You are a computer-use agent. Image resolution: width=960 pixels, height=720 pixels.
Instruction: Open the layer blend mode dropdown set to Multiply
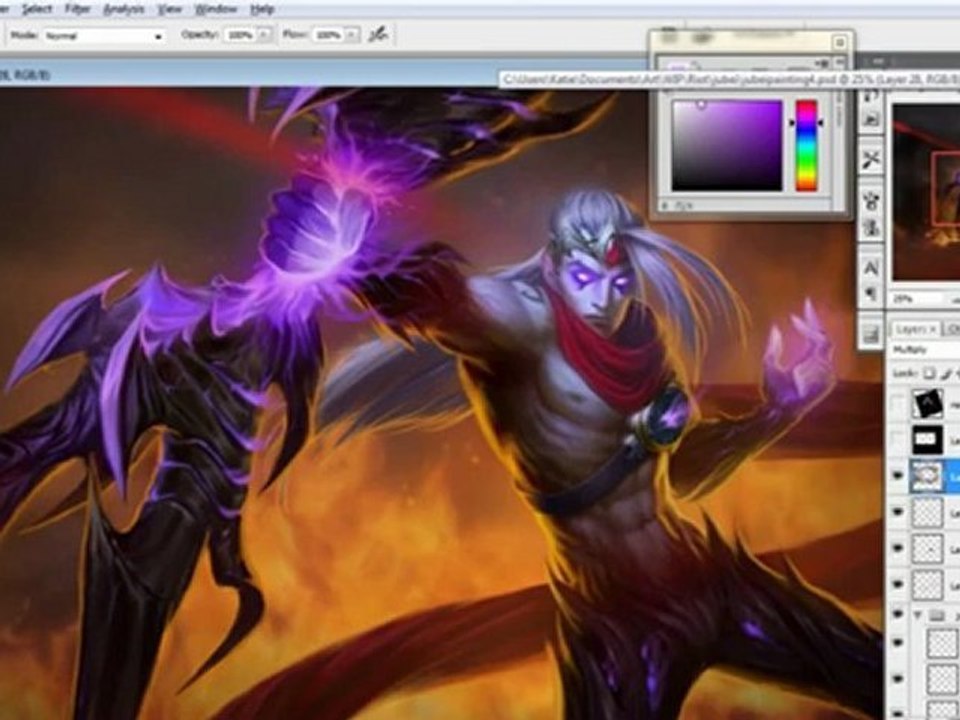tap(925, 350)
